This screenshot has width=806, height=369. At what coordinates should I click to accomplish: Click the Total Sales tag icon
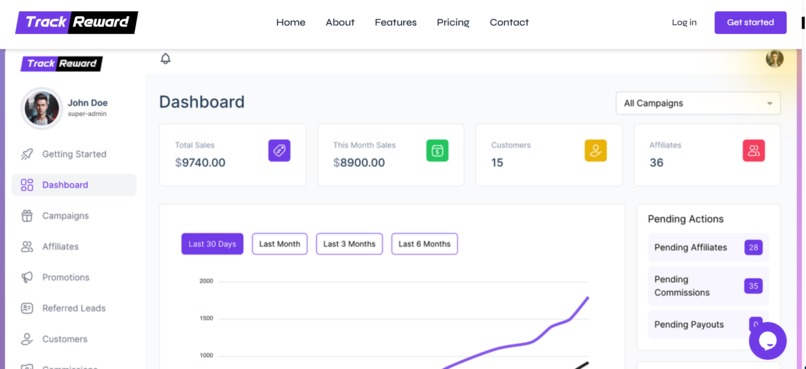279,151
